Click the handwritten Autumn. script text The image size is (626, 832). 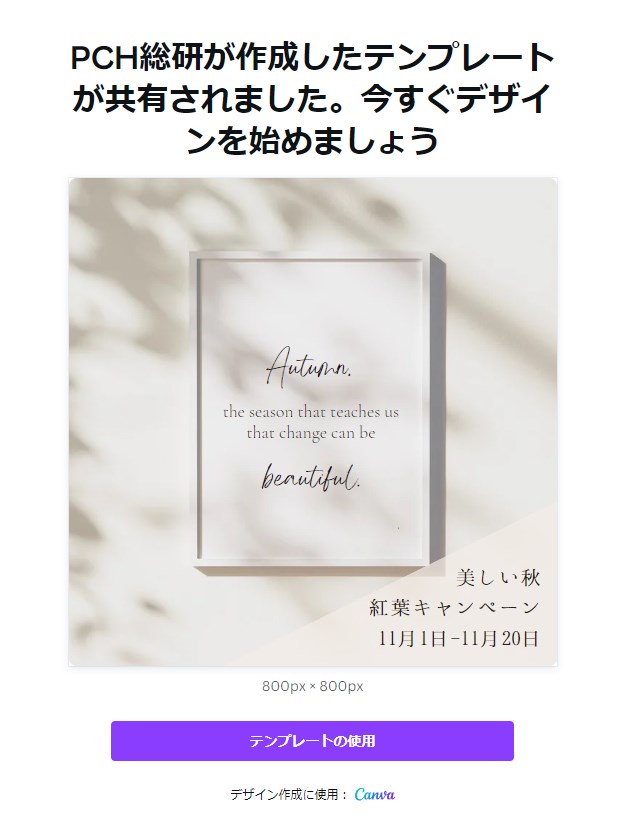309,365
